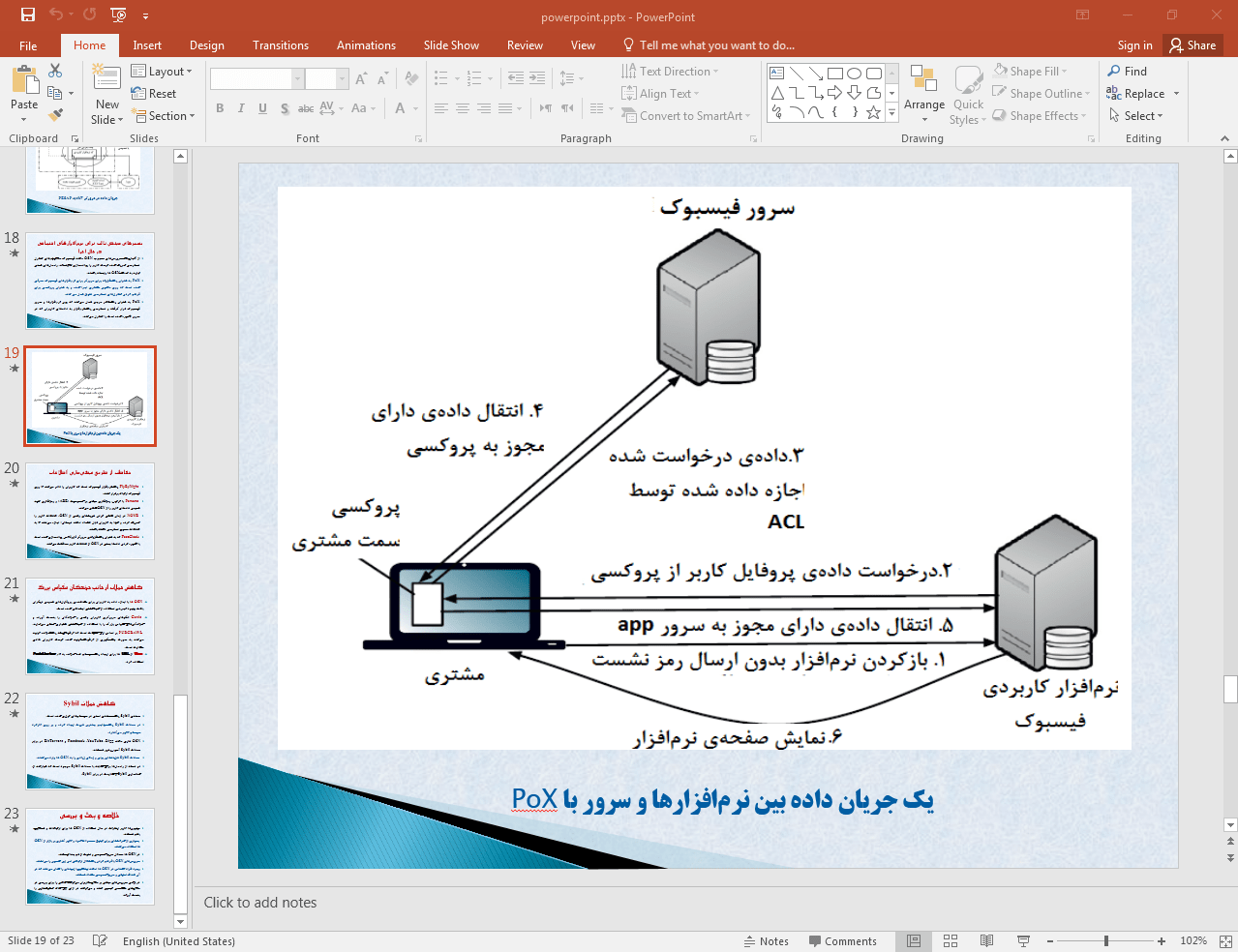Screen dimensions: 1238x952
Task: Open the Shape Fill dropdown
Action: (1030, 71)
